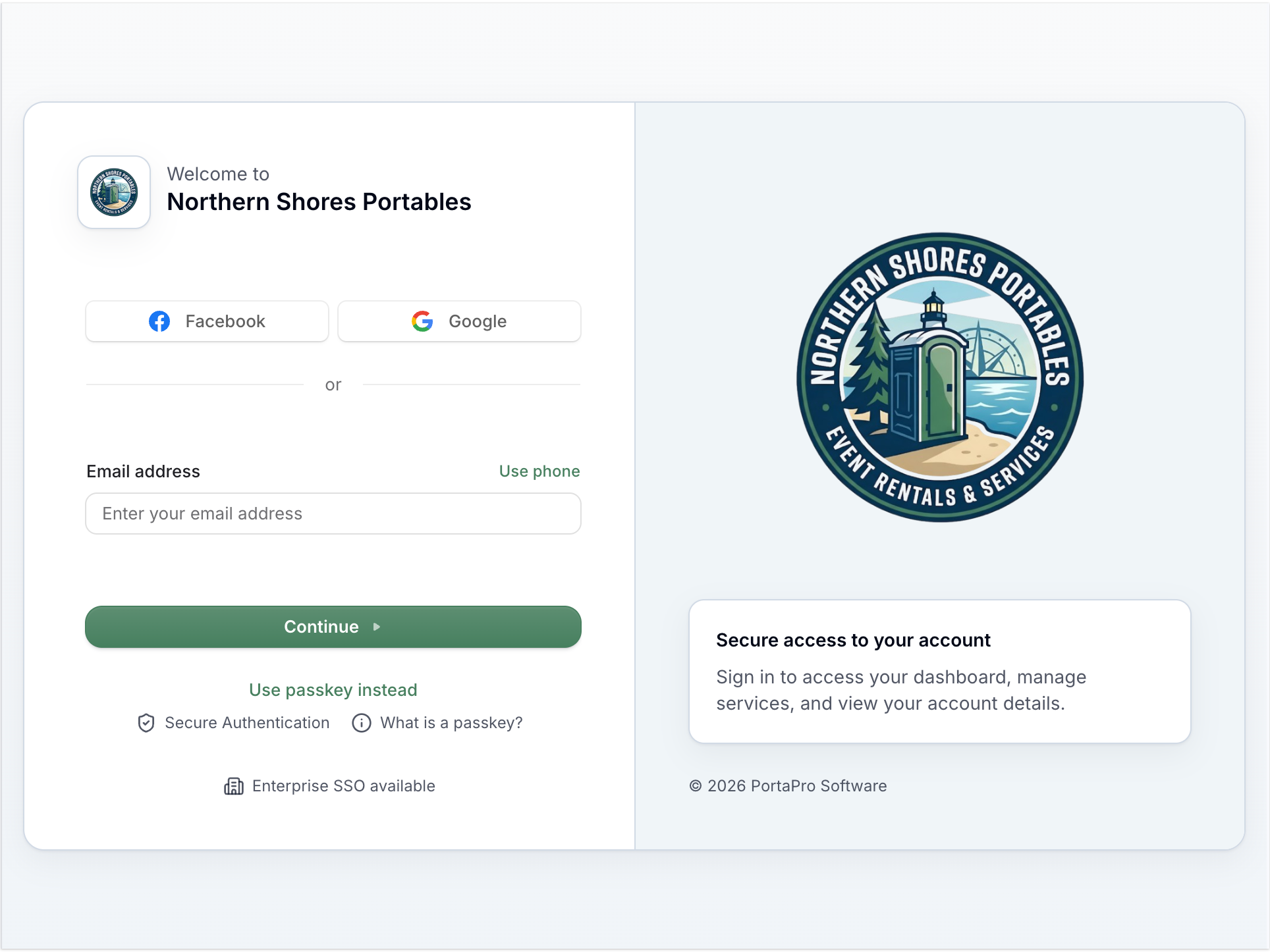Click the PortaPro Software copyright text

pos(788,786)
